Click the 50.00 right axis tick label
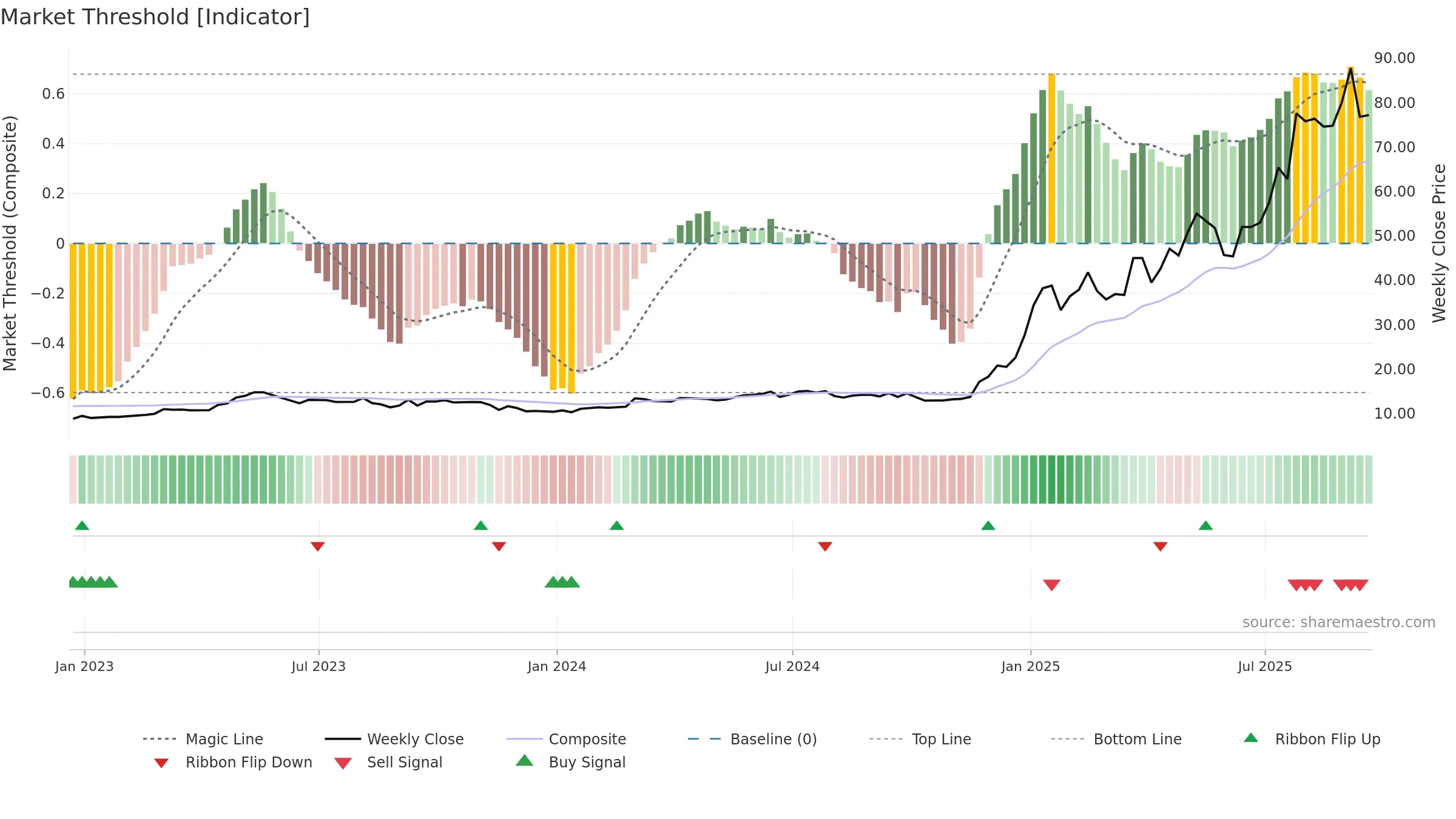This screenshot has width=1456, height=819. [x=1395, y=236]
